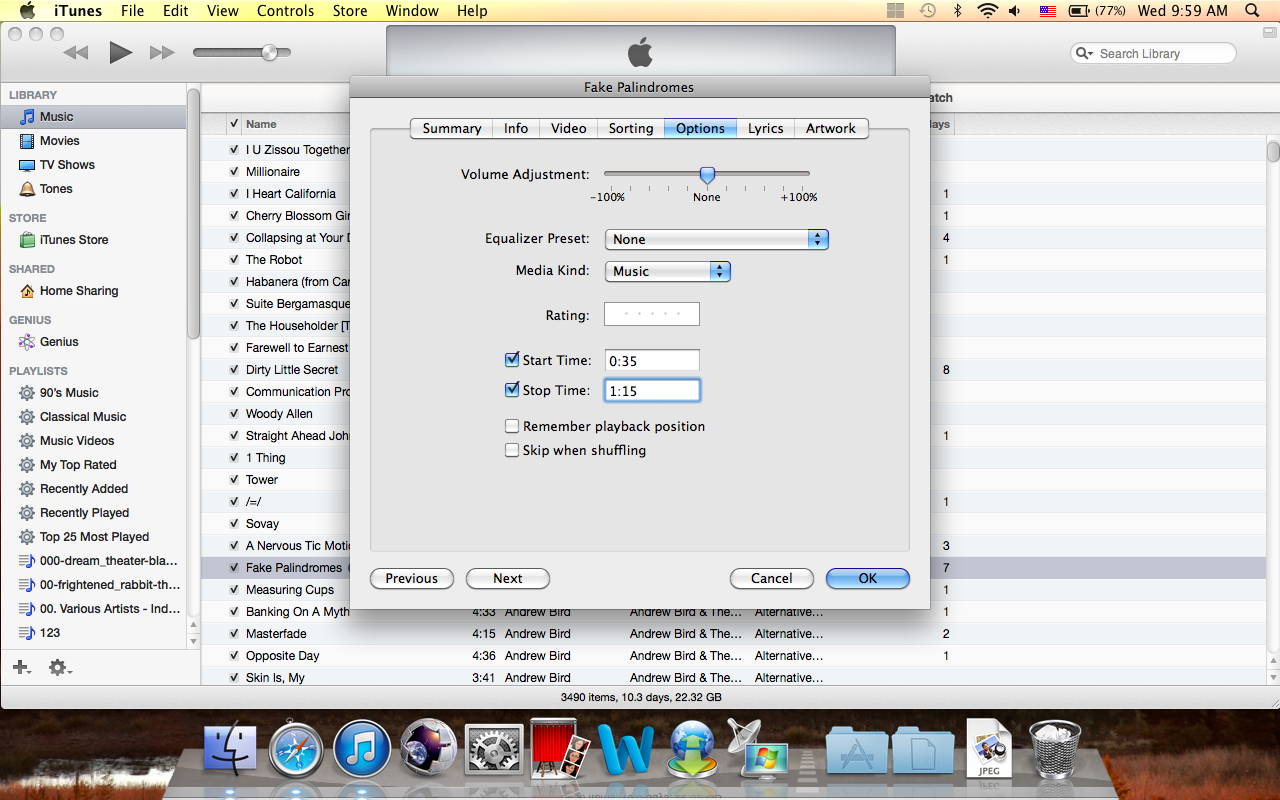
Task: Open the Store menu in menu bar
Action: [350, 11]
